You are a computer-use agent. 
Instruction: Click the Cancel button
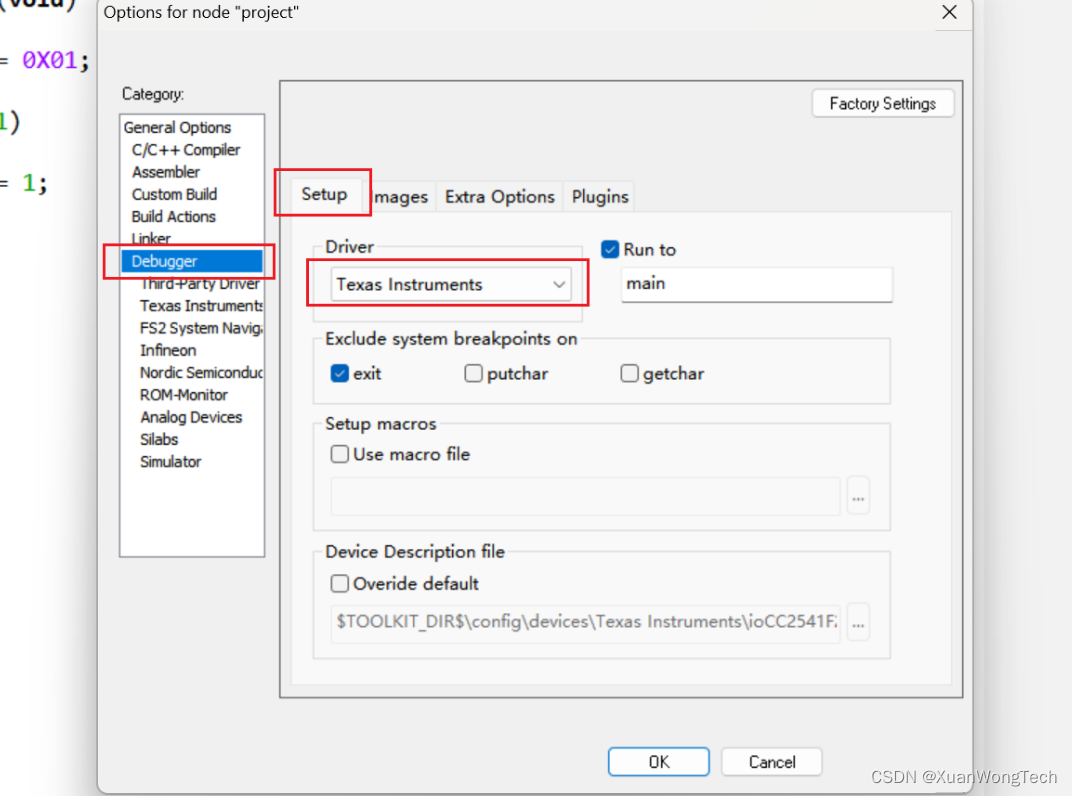772,762
